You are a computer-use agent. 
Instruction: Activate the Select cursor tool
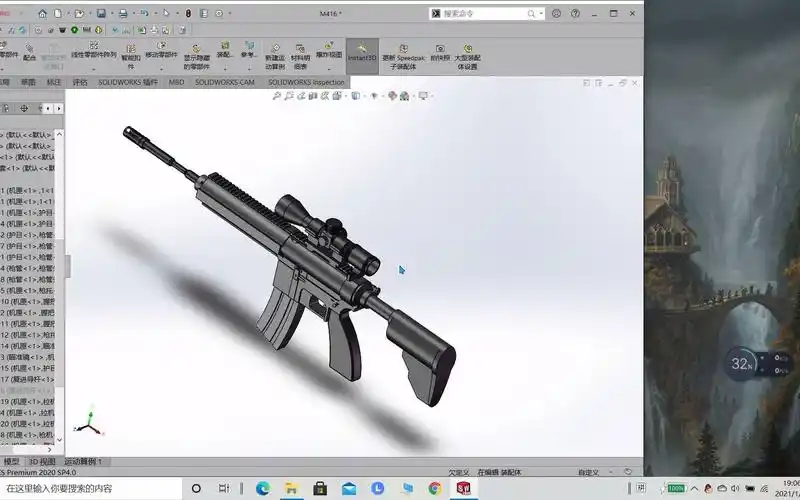pos(166,14)
